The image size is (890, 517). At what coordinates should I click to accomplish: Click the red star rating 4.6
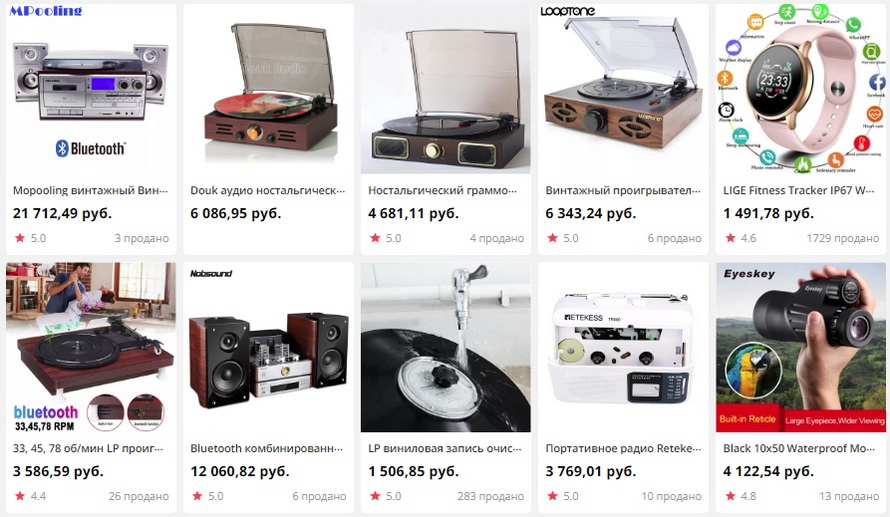pyautogui.click(x=741, y=238)
